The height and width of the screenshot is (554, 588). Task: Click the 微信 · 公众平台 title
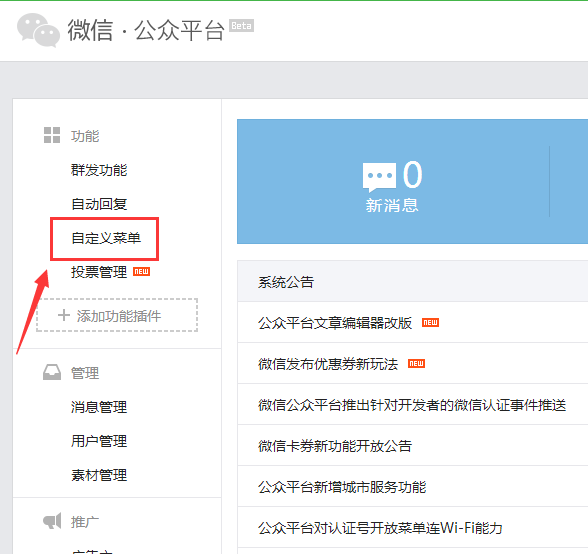[146, 30]
